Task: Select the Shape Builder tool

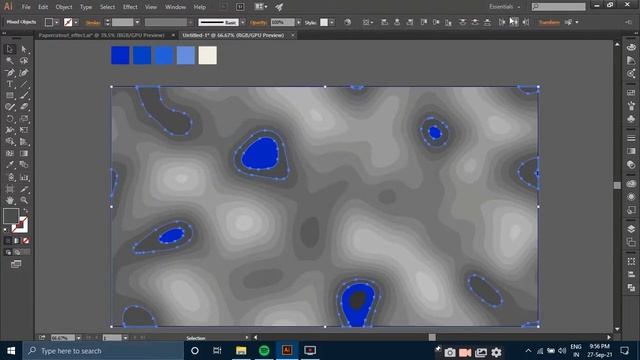Action: click(x=10, y=142)
